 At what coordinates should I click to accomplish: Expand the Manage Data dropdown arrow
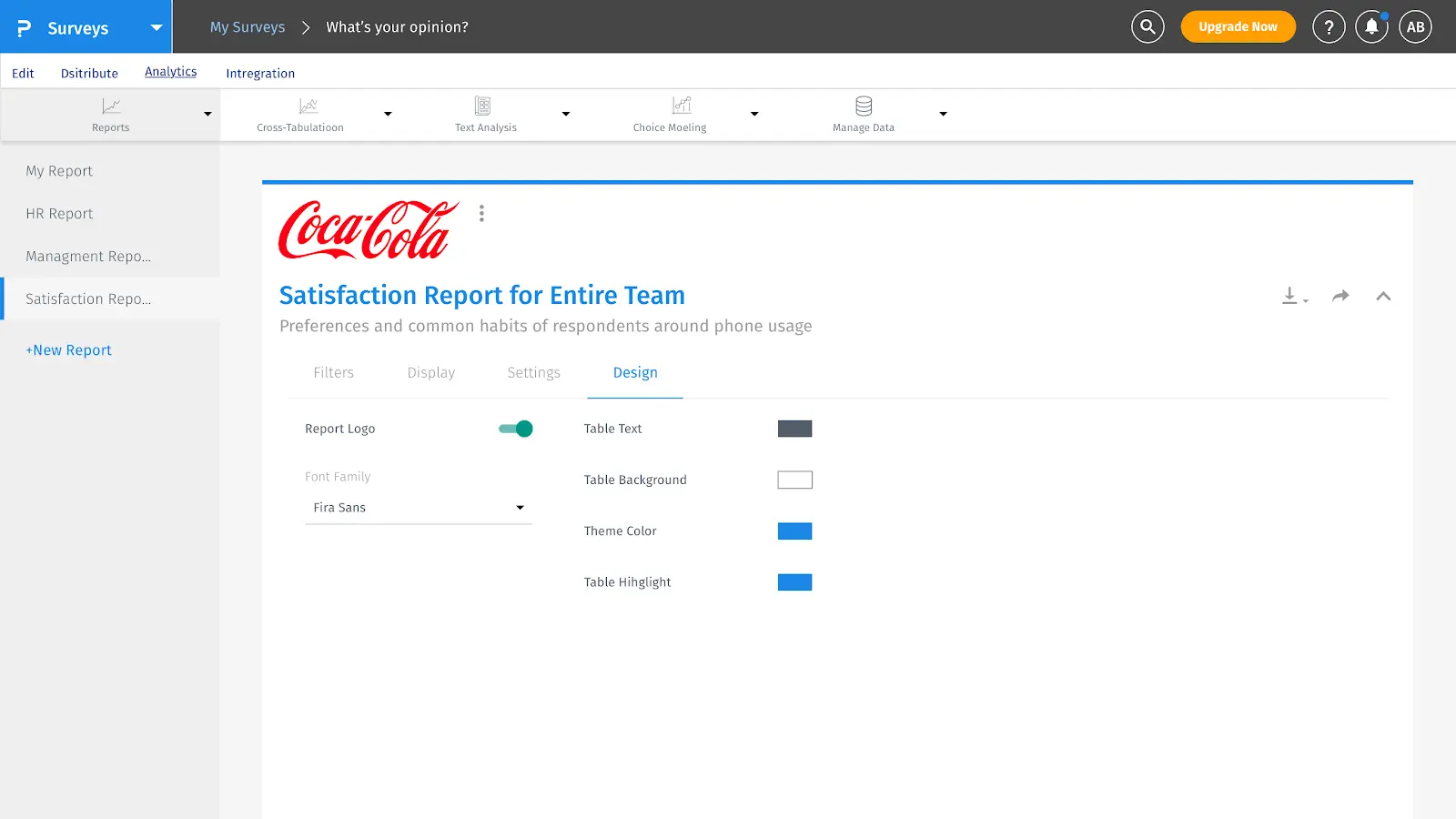[943, 114]
